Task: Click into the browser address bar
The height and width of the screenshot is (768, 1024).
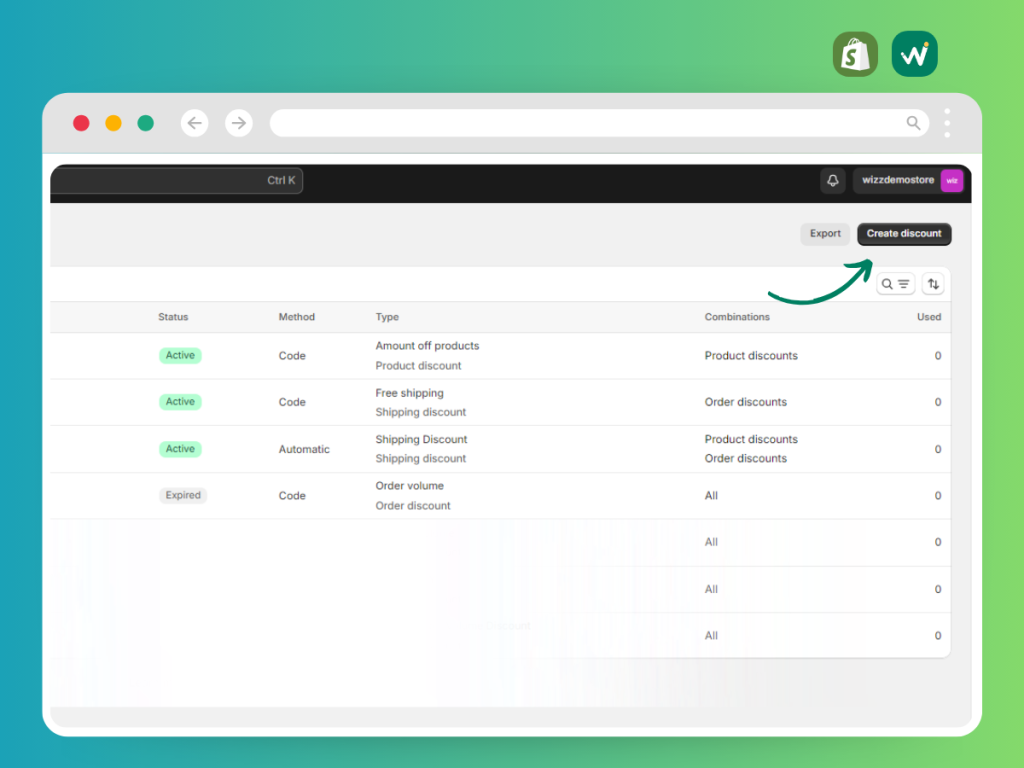Action: pos(599,123)
